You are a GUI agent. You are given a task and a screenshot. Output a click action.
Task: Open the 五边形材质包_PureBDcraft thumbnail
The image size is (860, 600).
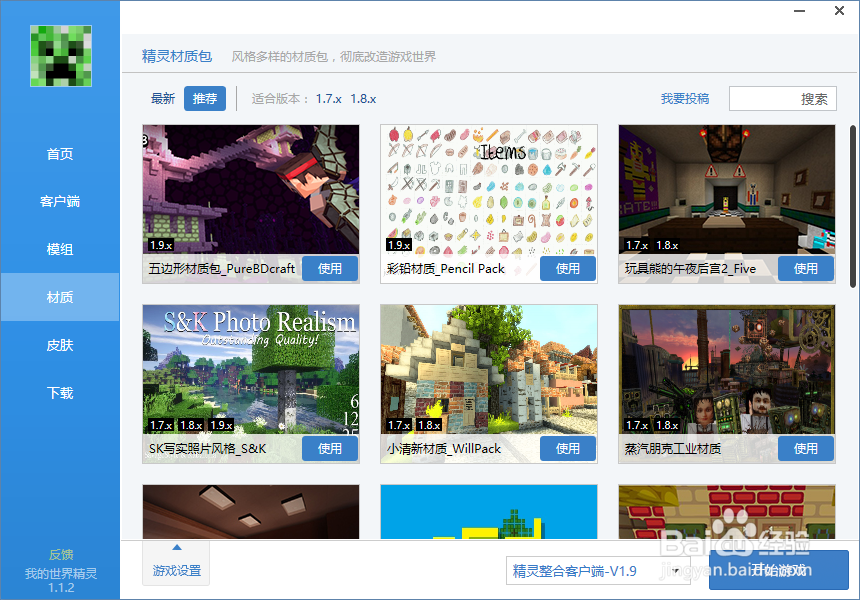pyautogui.click(x=251, y=189)
